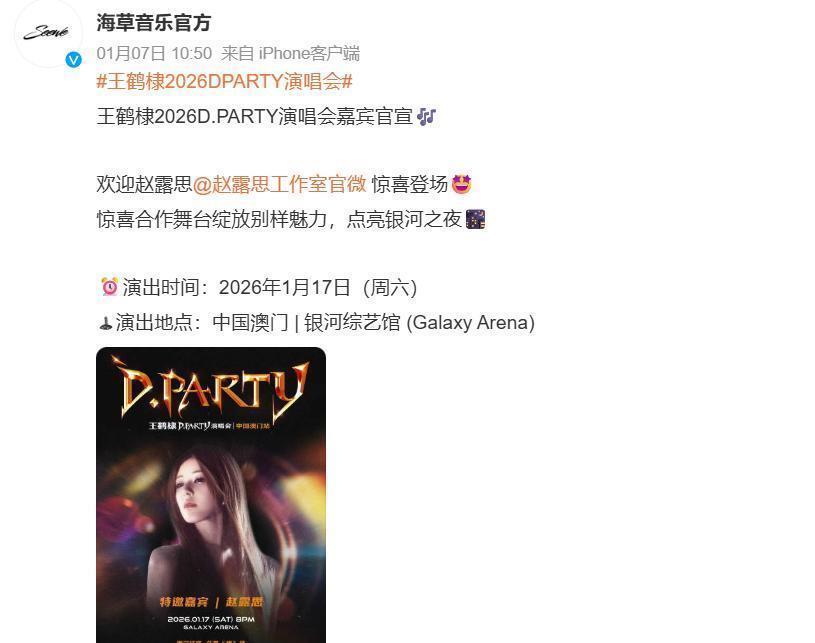Viewport: 815px width, 643px height.
Task: Click the Galaxy Arena venue text
Action: pos(470,322)
